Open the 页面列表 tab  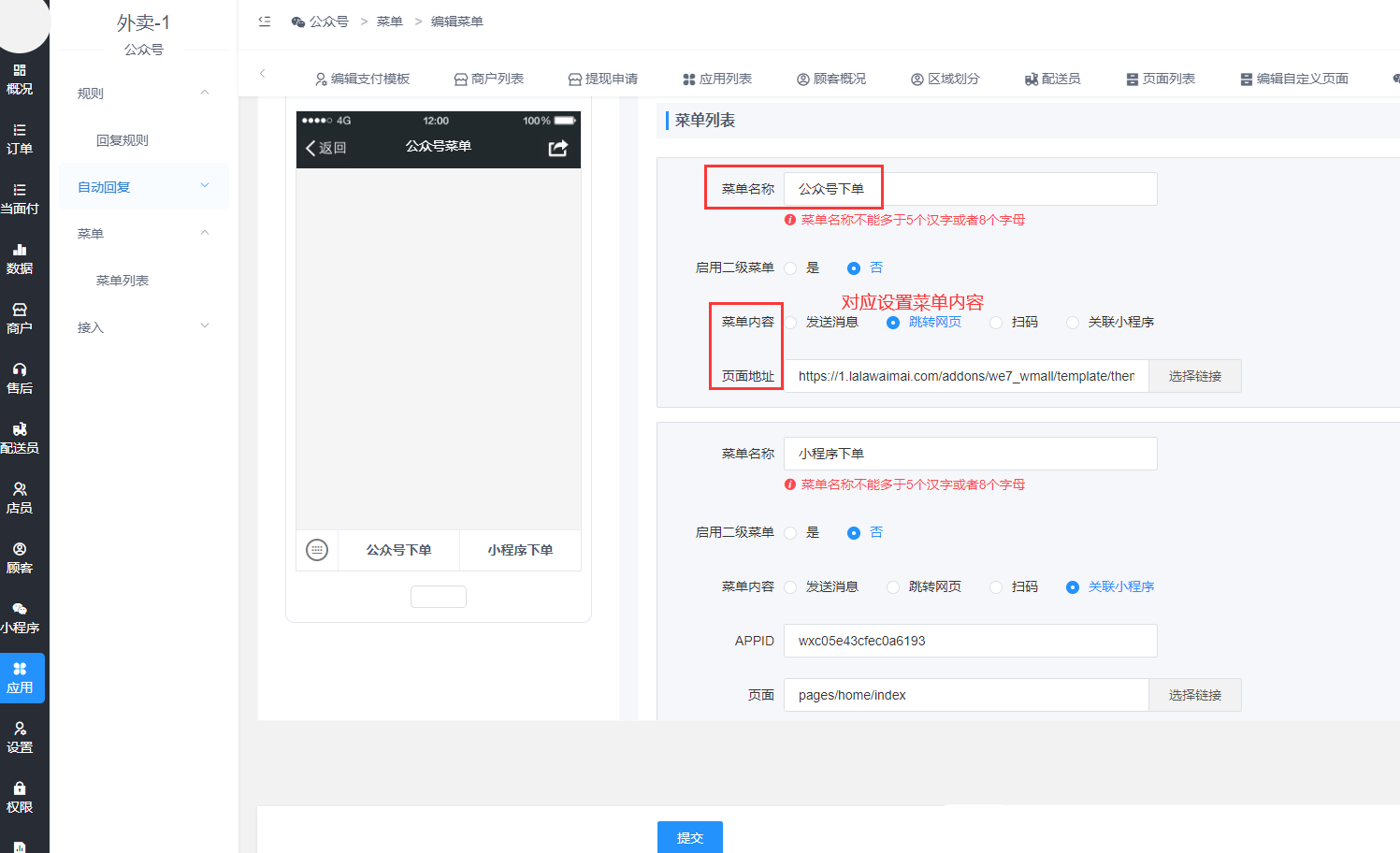(x=1160, y=79)
